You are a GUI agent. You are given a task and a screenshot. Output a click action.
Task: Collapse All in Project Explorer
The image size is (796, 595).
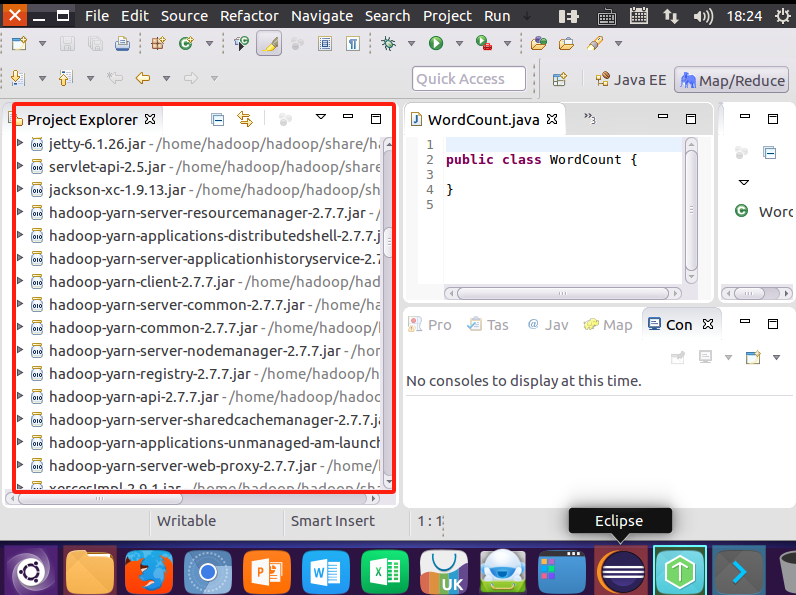(x=218, y=120)
